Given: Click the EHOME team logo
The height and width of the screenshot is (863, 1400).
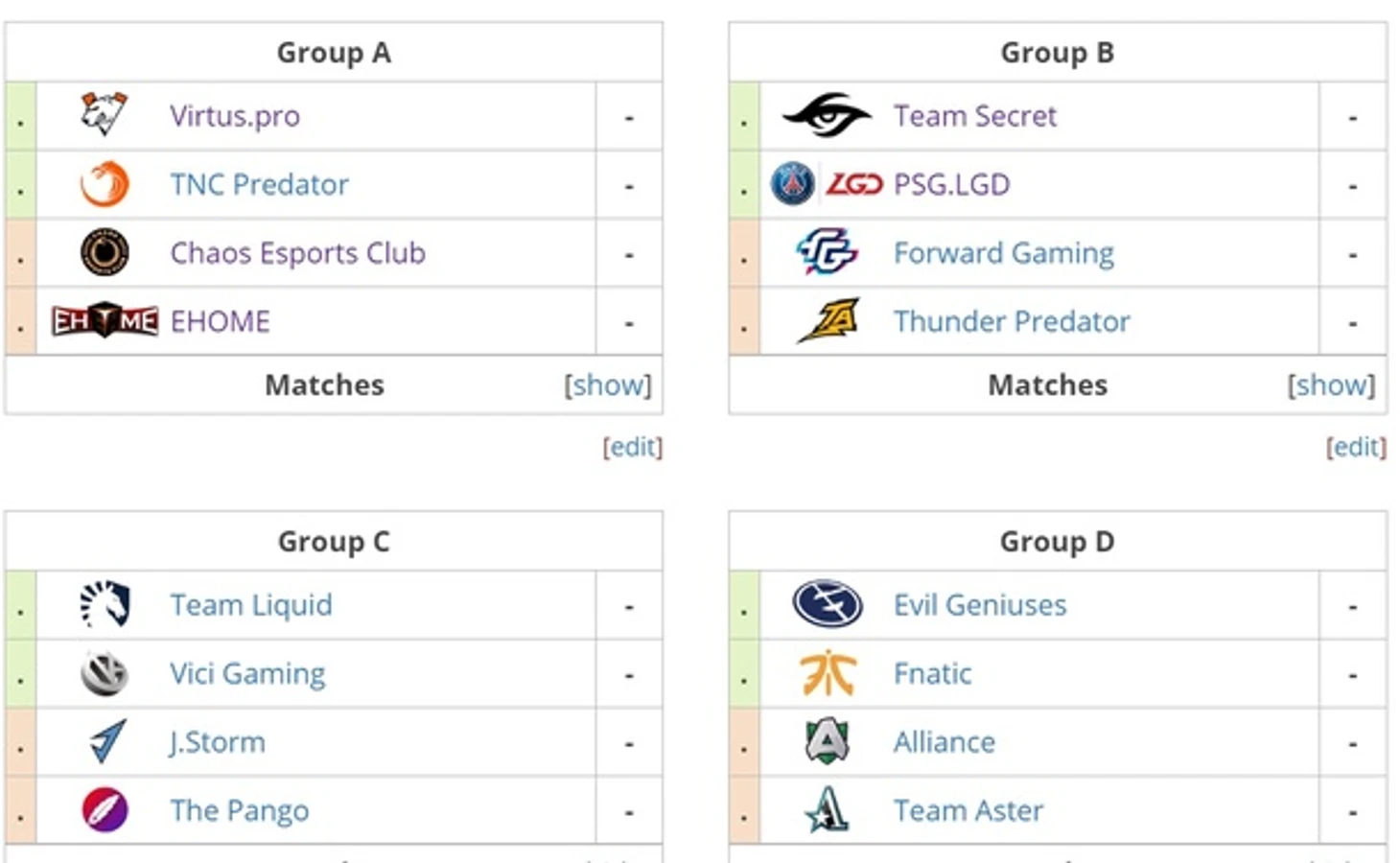Looking at the screenshot, I should point(105,321).
